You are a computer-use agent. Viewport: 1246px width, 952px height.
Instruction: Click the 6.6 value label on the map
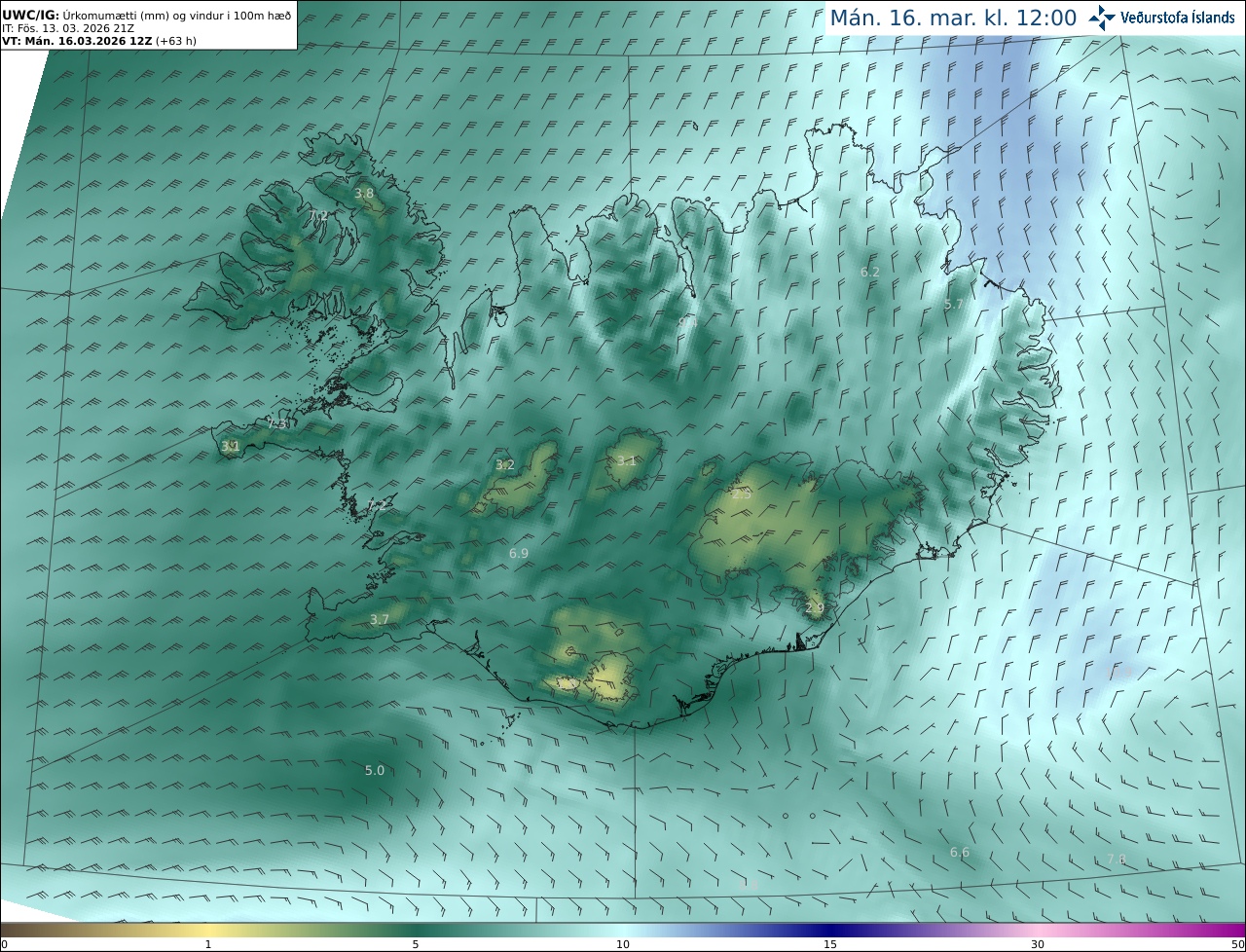(x=960, y=853)
